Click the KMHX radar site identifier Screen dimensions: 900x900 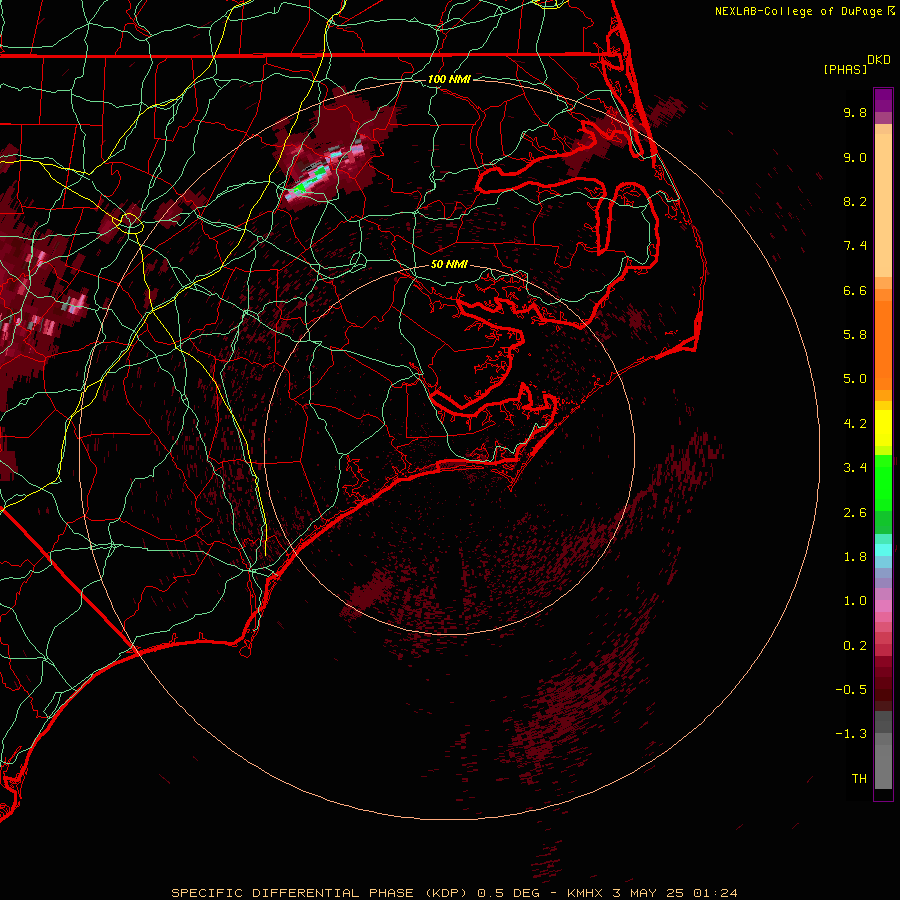coord(585,893)
